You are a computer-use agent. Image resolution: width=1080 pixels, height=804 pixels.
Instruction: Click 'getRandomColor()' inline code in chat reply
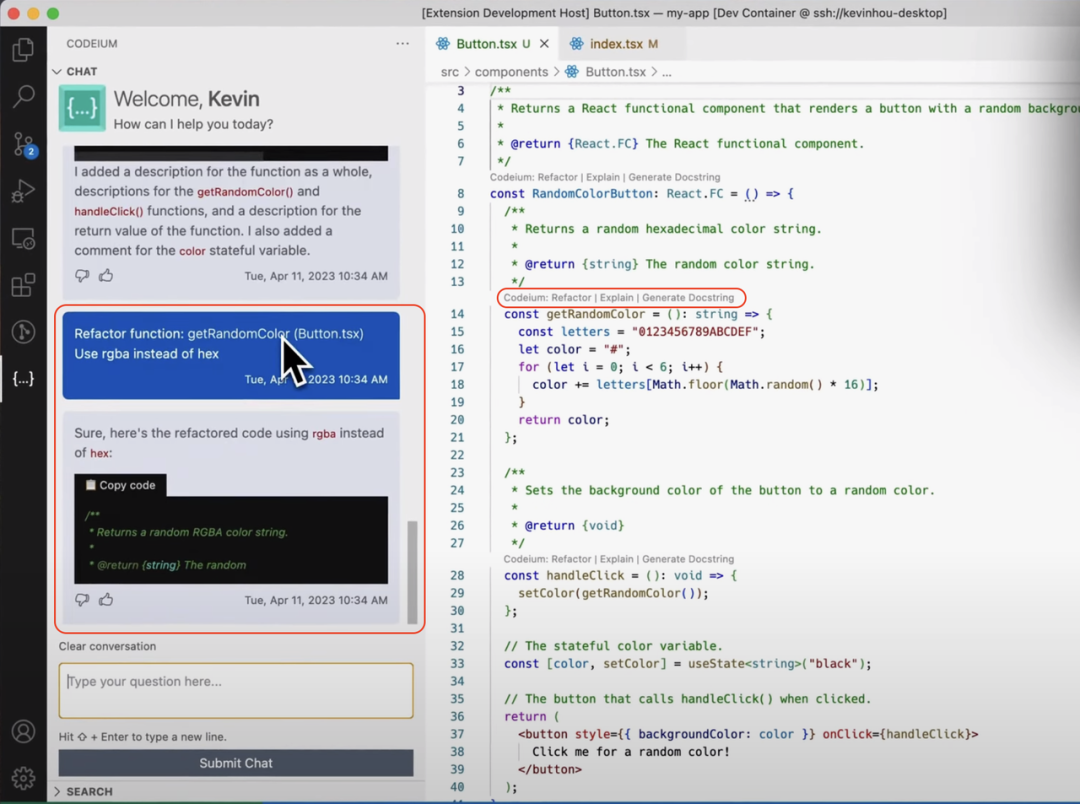245,192
